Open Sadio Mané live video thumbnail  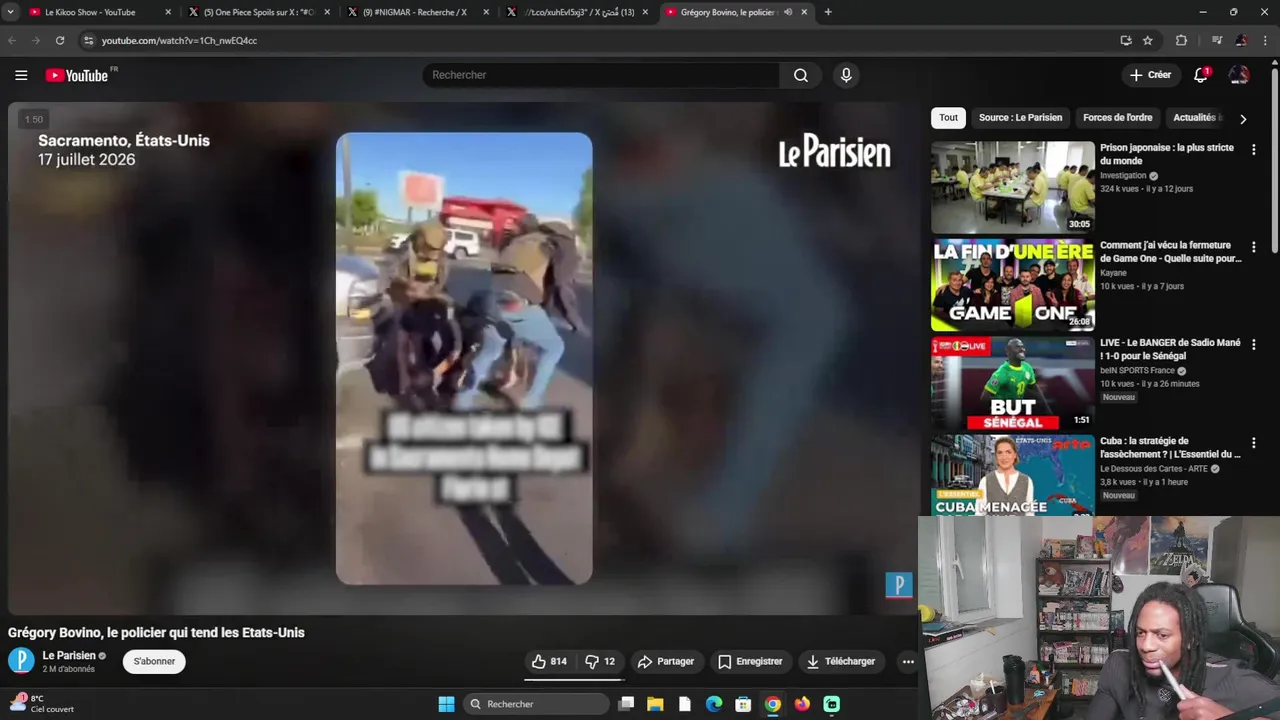(x=1012, y=382)
